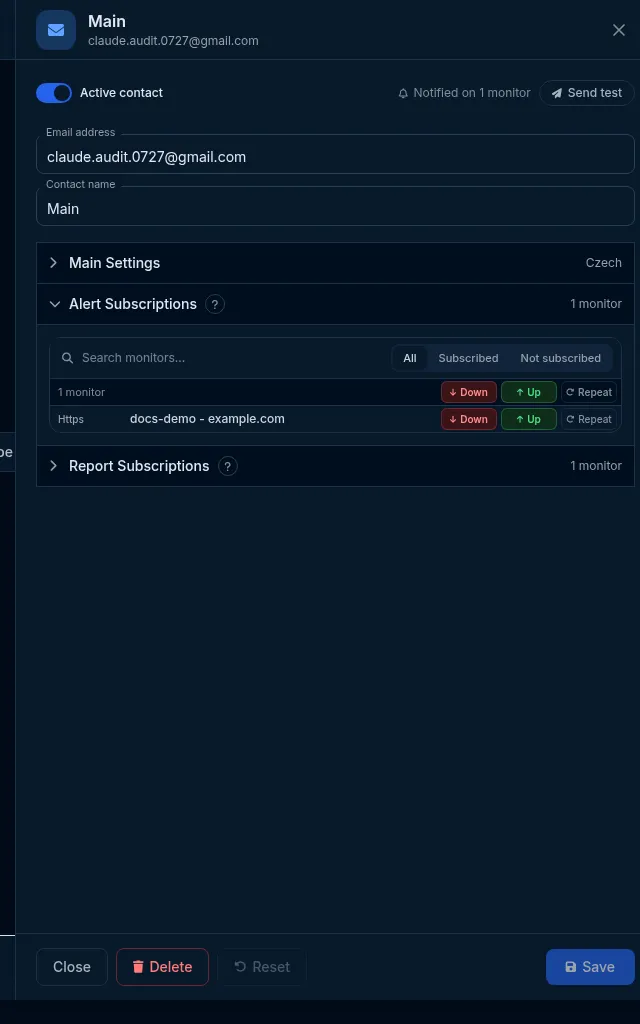Click the Czech language label in Main Settings

tap(603, 263)
